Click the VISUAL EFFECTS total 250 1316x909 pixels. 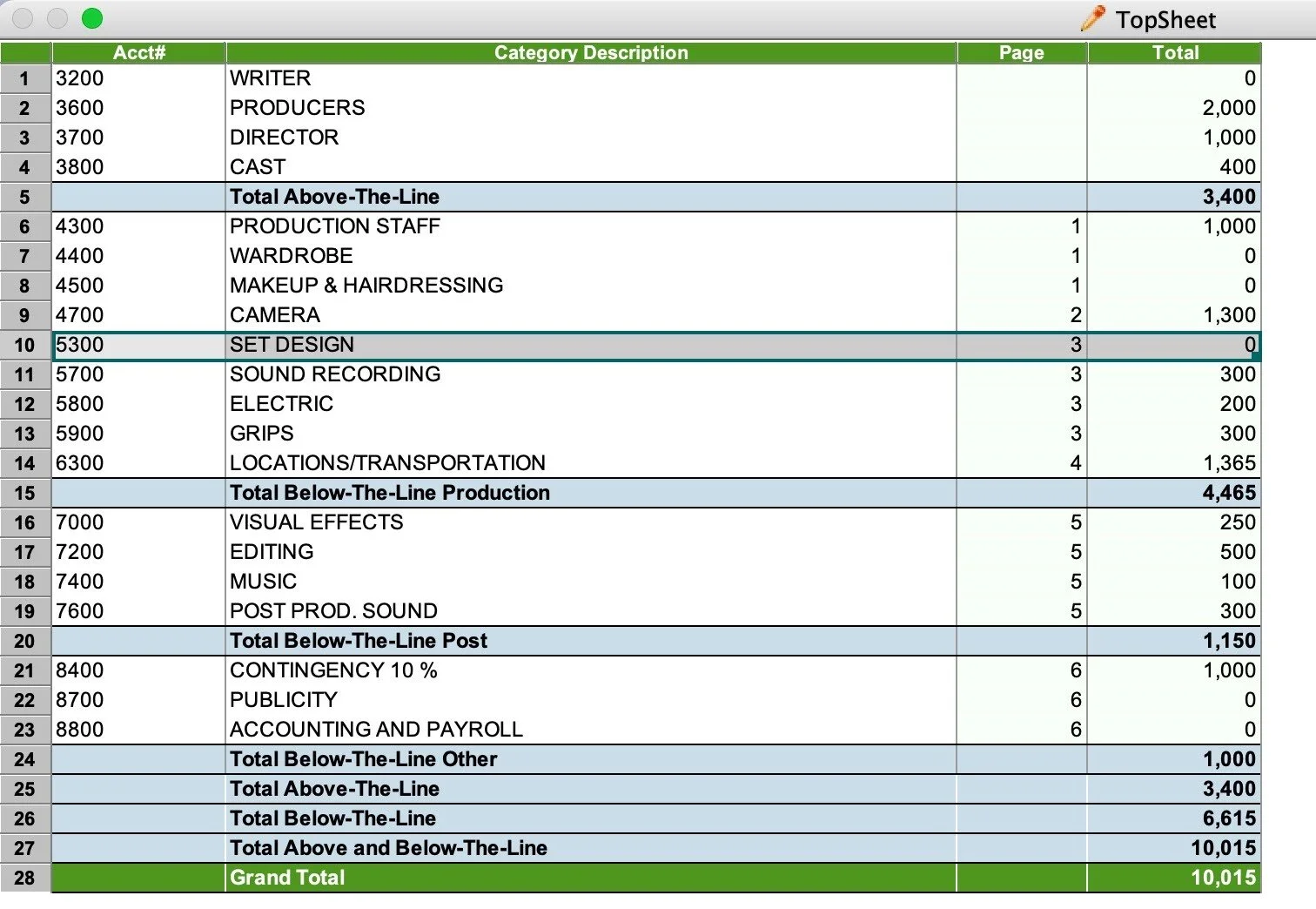tap(1174, 522)
